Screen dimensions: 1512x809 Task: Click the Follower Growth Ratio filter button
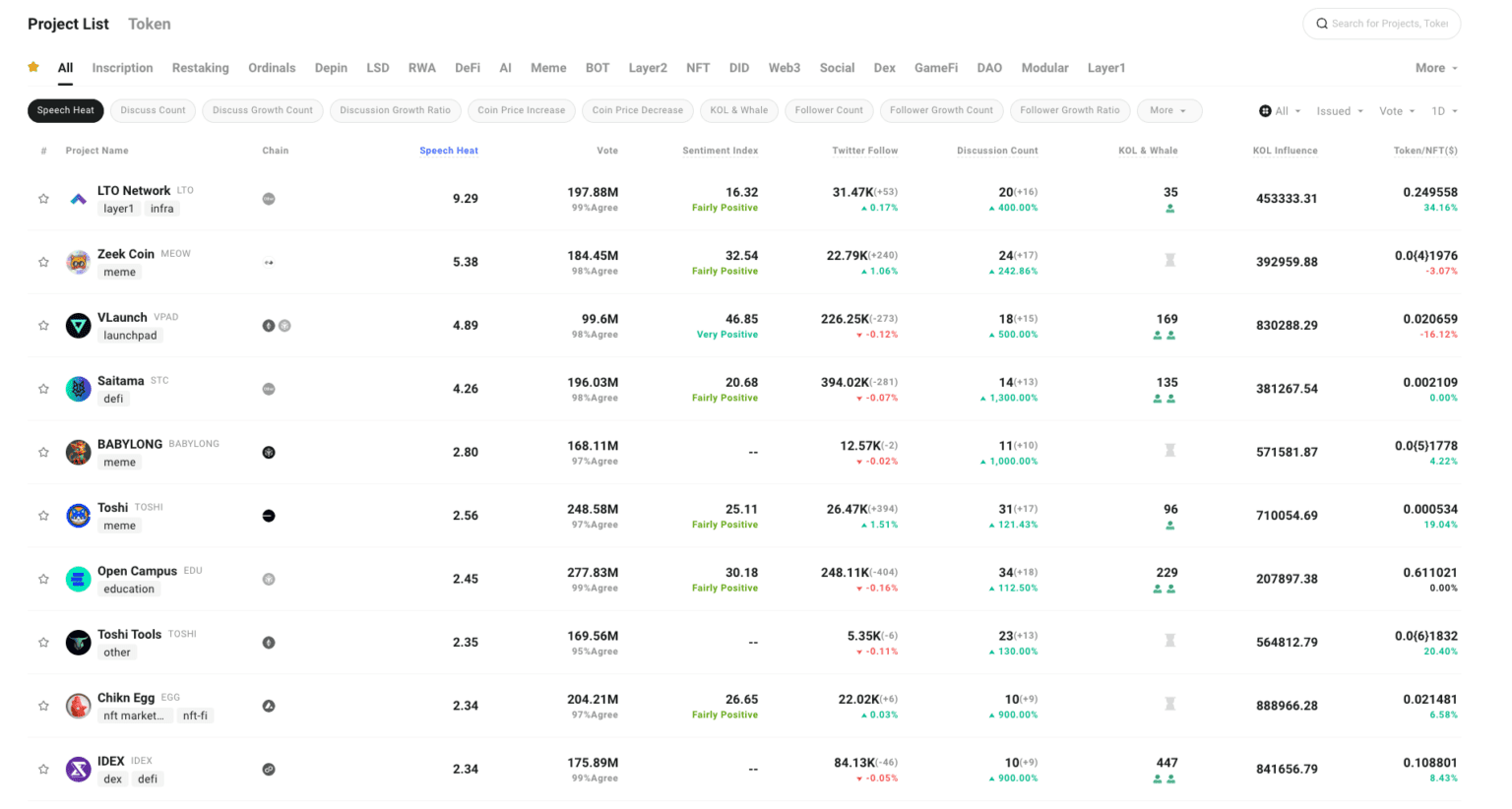pos(1069,110)
